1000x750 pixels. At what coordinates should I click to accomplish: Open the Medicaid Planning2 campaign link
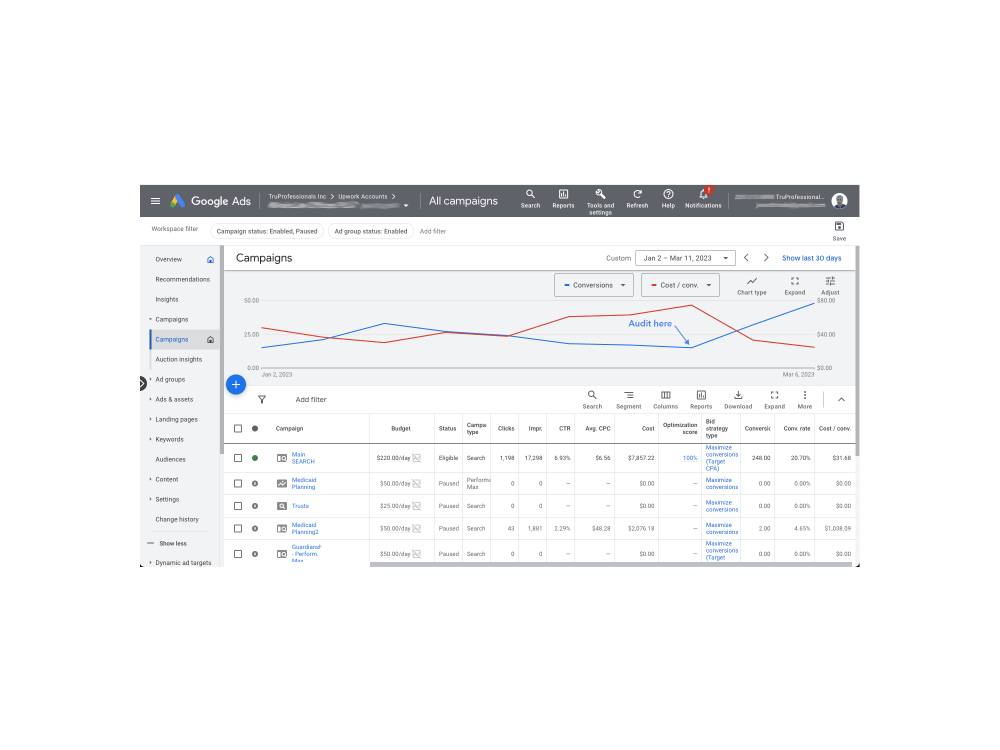coord(305,528)
